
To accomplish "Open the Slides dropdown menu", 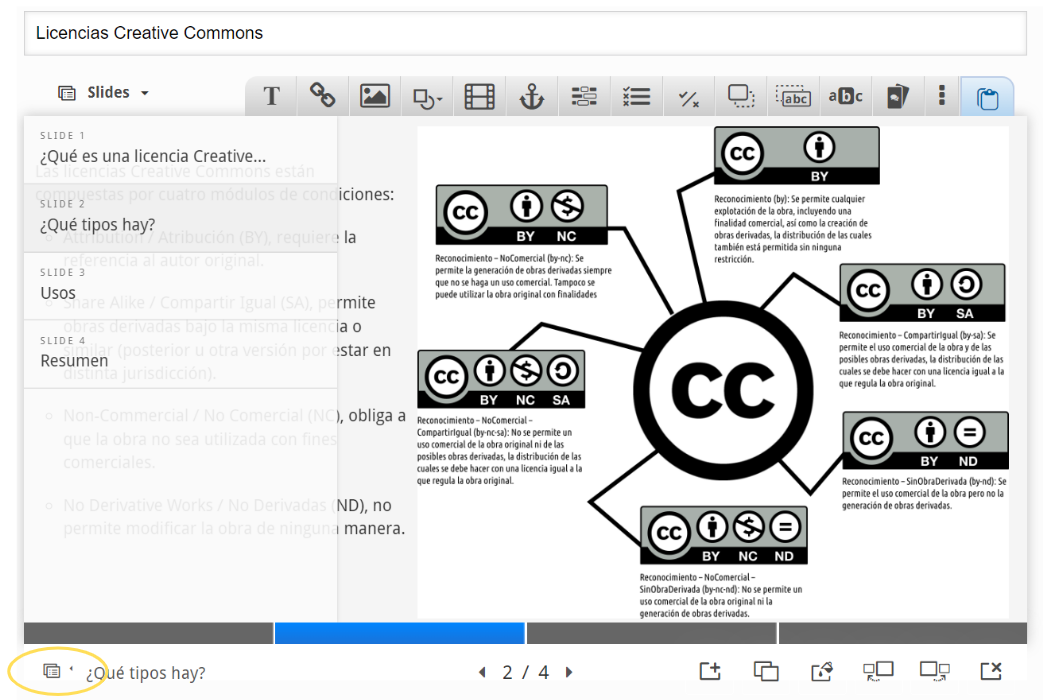I will click(104, 92).
